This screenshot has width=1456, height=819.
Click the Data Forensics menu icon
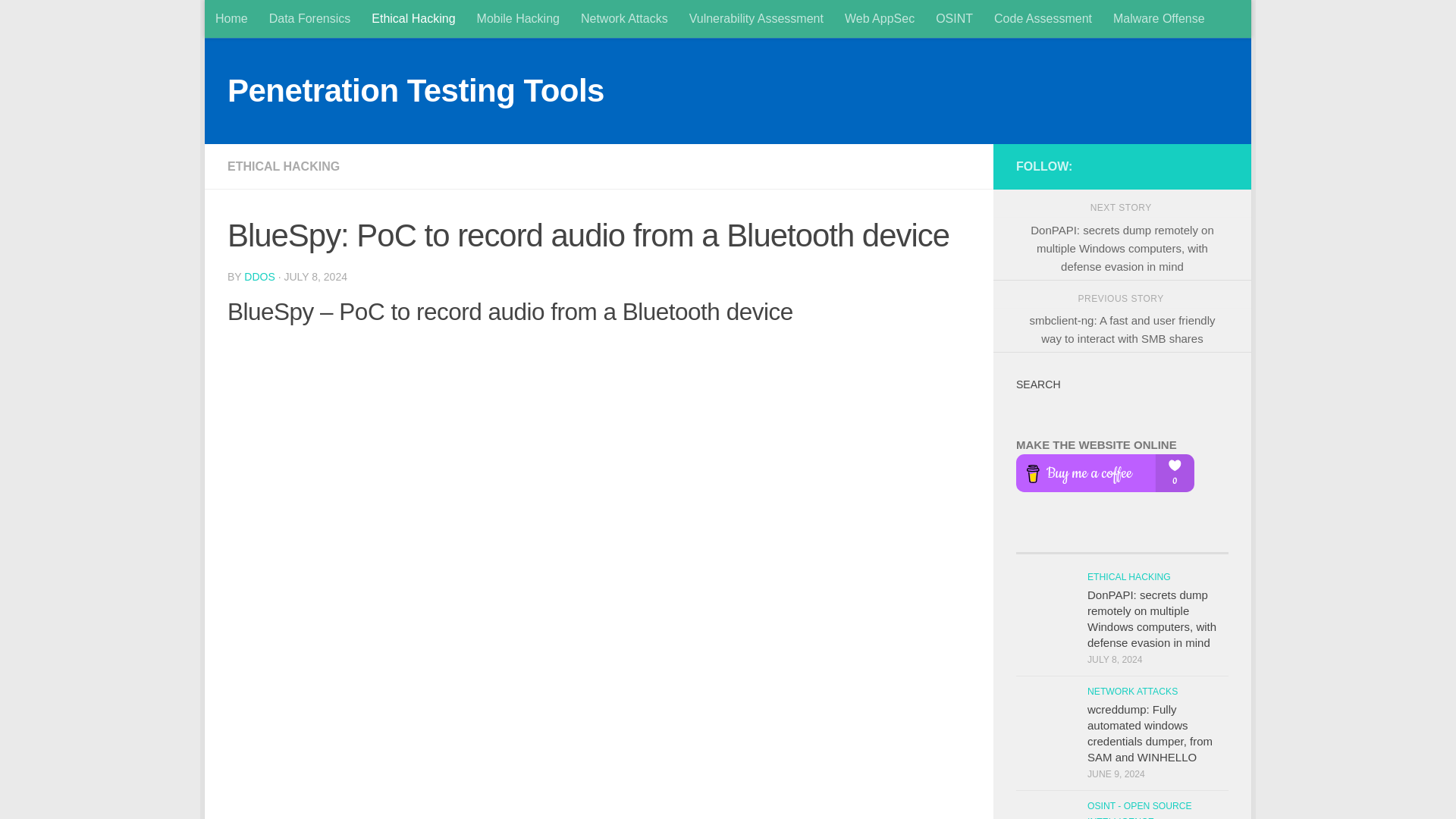[x=309, y=18]
